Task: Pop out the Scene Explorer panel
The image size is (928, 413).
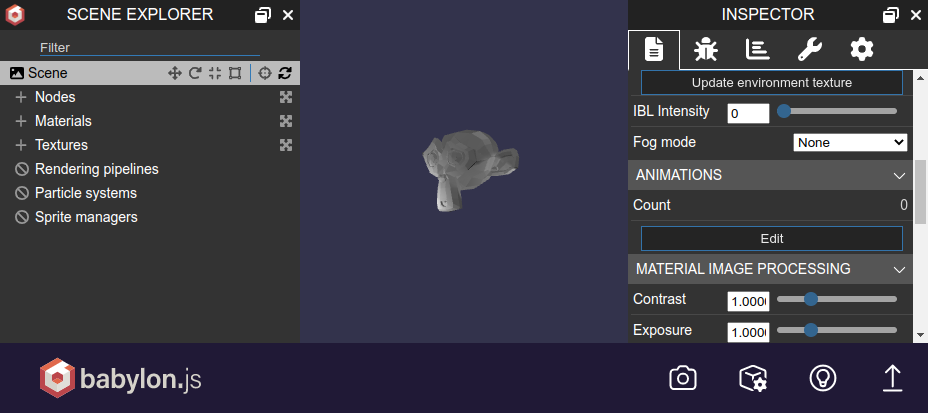Action: (x=262, y=15)
